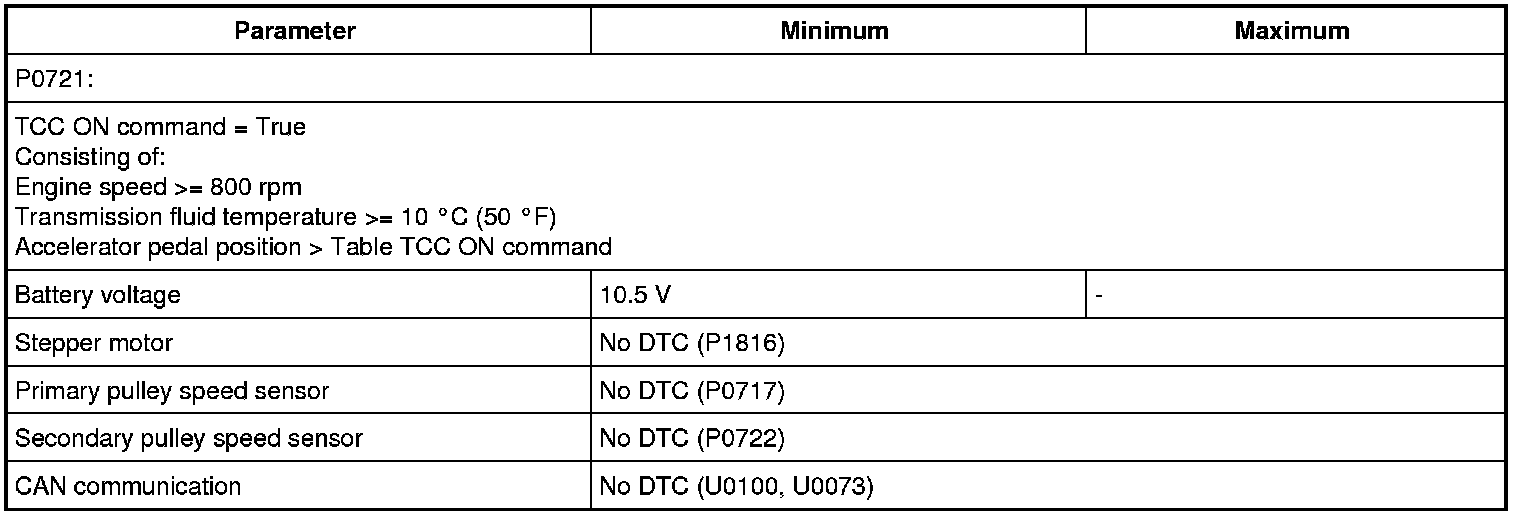Select the Primary pulley speed sensor cell
The height and width of the screenshot is (516, 1520).
tap(172, 391)
